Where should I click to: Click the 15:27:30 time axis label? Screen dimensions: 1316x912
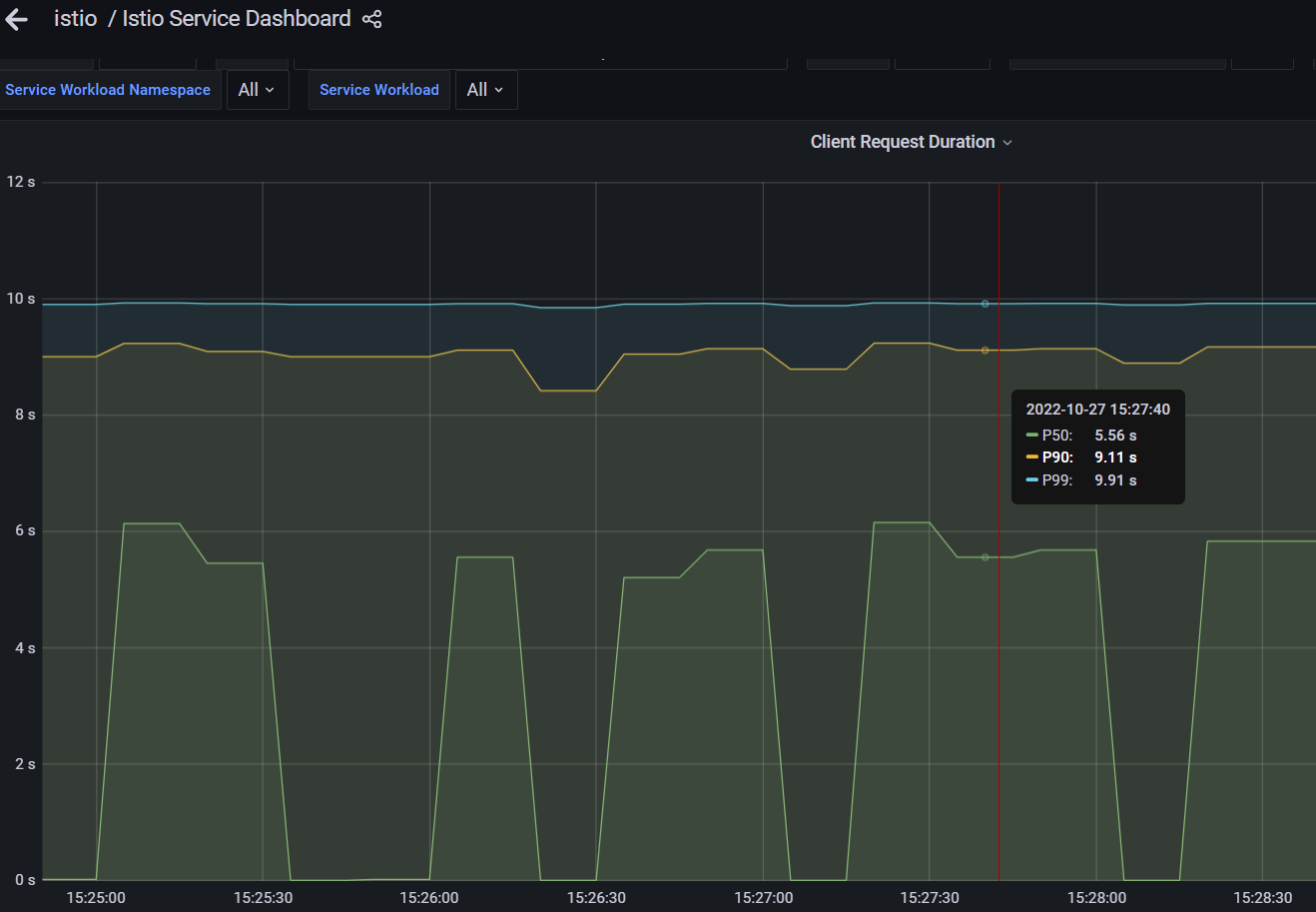[930, 898]
